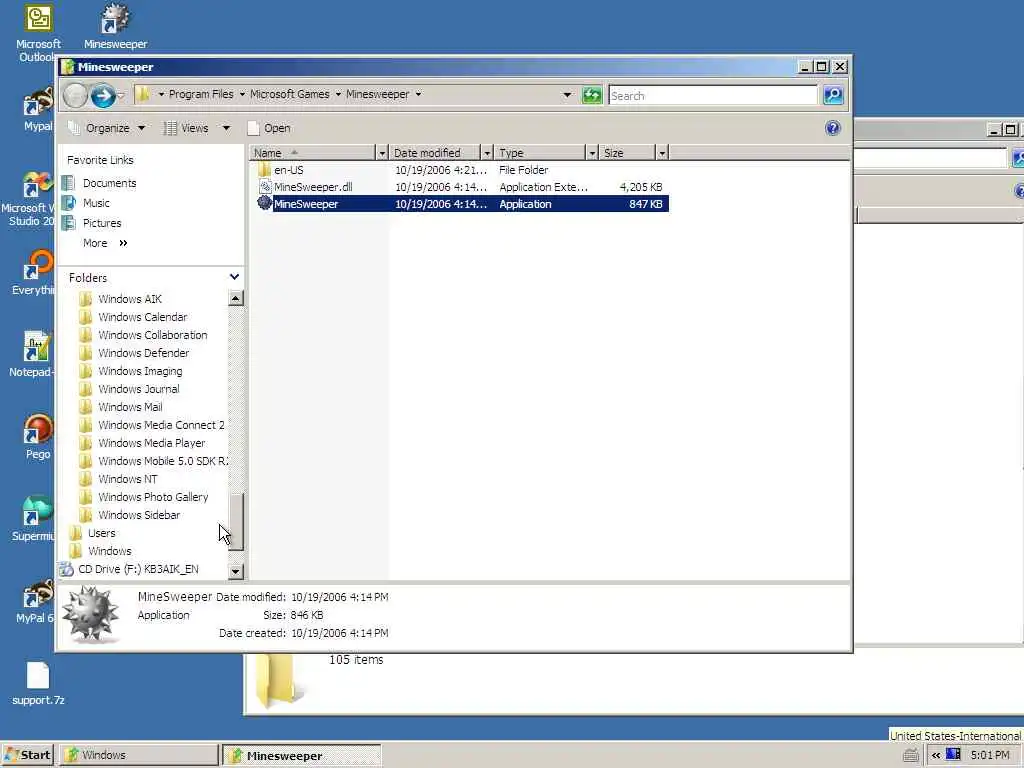This screenshot has height=768, width=1024.
Task: Open the recent pages dropdown beside Forward
Action: point(121,97)
